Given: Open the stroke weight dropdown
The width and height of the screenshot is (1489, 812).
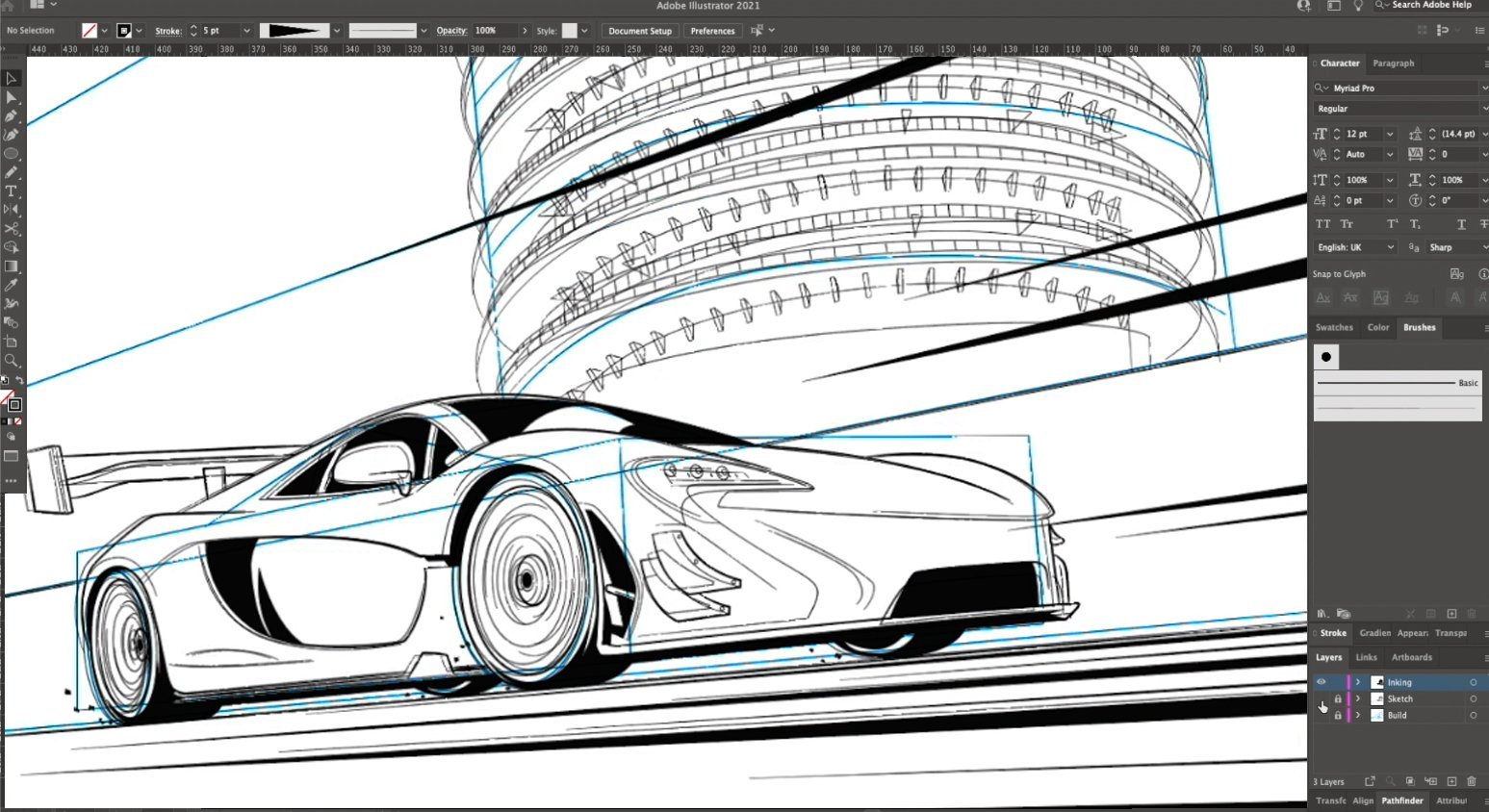Looking at the screenshot, I should pyautogui.click(x=246, y=31).
